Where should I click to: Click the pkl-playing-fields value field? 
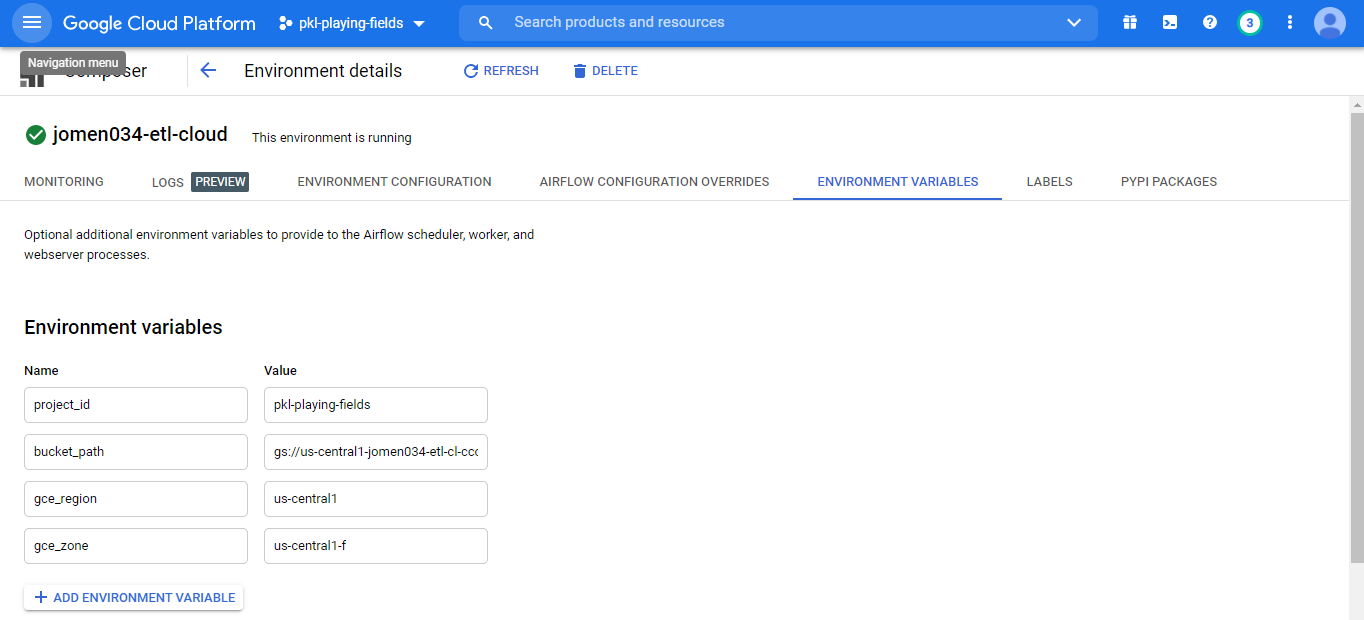[376, 405]
